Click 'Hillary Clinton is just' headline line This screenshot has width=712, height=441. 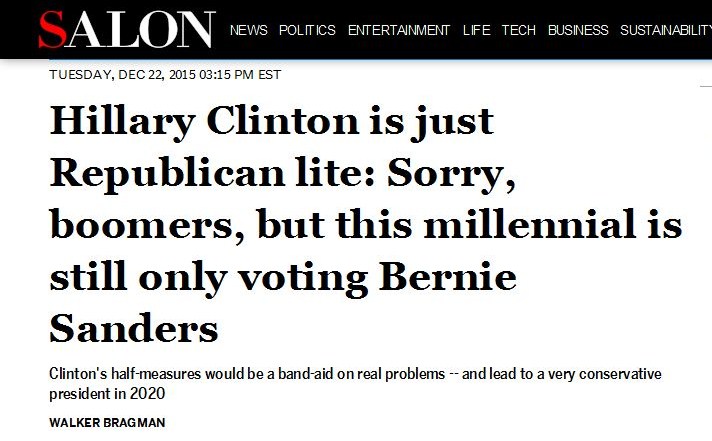coord(272,122)
